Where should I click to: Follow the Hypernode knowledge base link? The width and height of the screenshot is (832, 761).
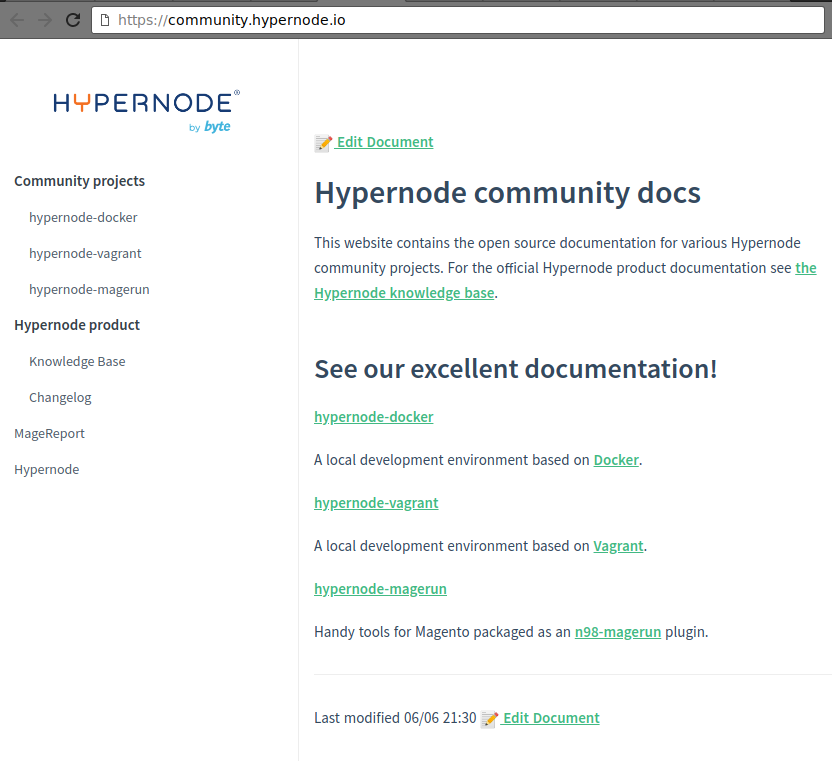(x=404, y=293)
